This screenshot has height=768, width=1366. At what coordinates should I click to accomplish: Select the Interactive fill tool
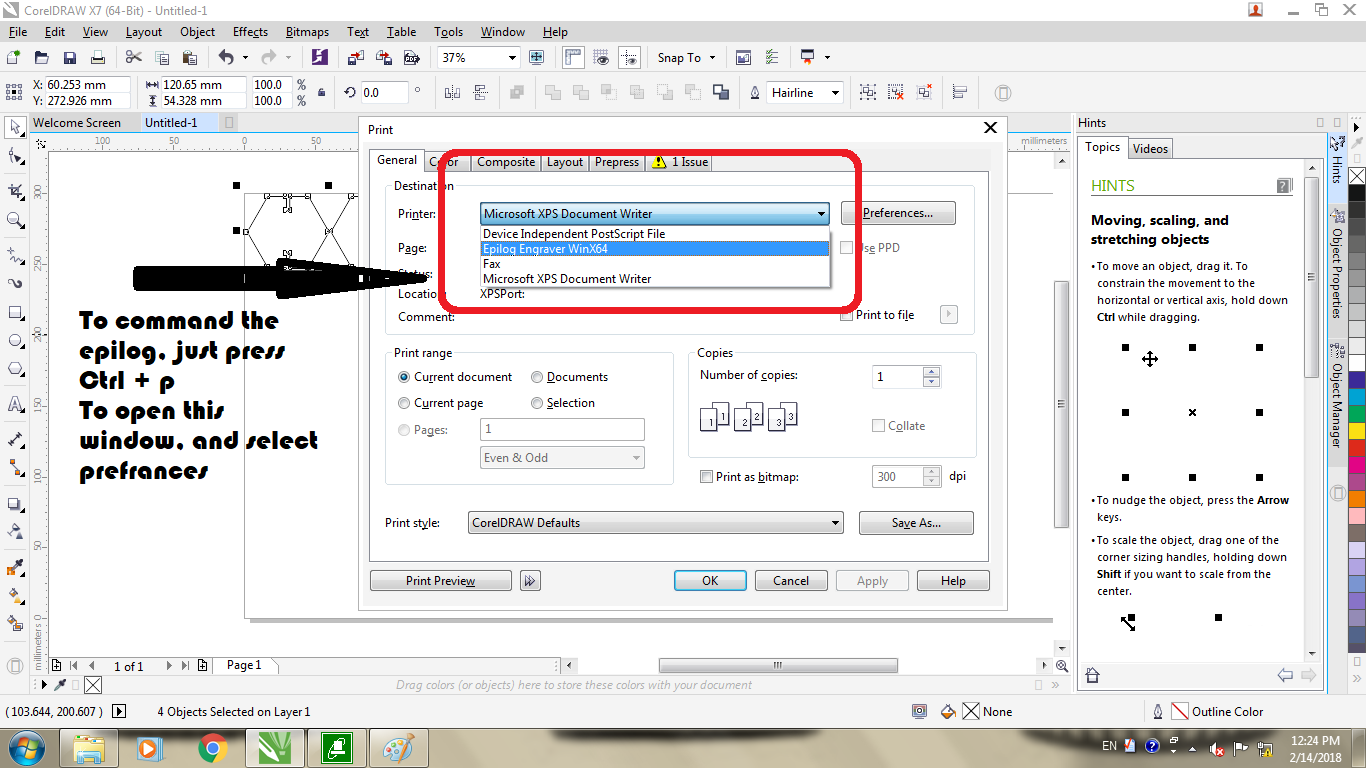point(15,596)
